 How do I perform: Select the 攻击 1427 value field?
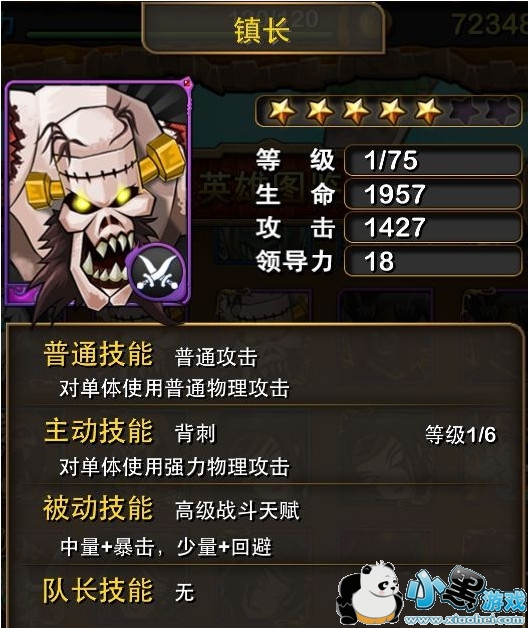pos(433,227)
